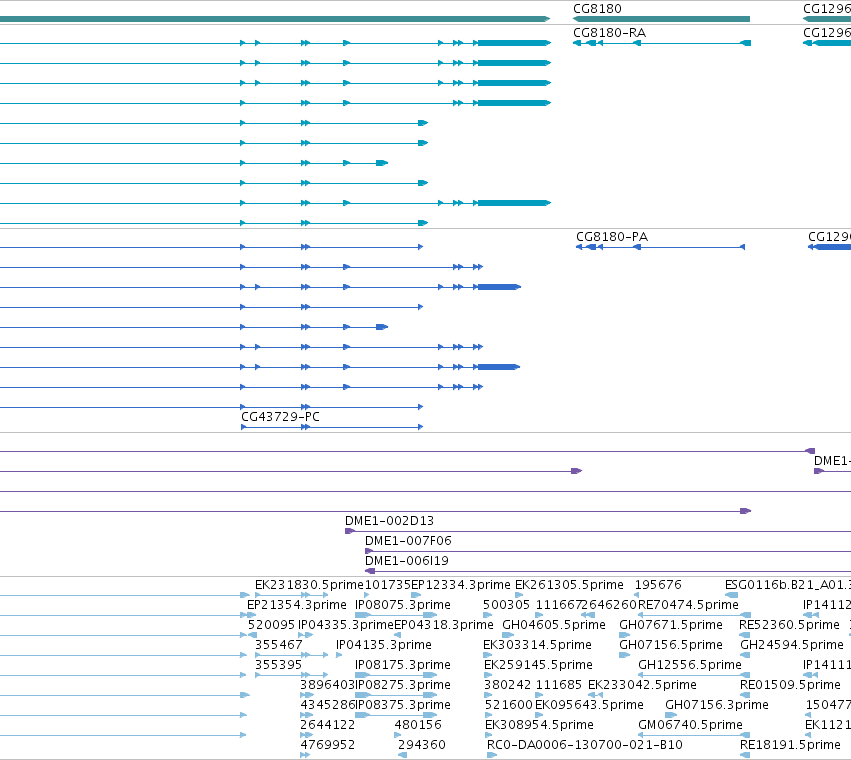Click the 111685 feature label

pyautogui.click(x=558, y=685)
